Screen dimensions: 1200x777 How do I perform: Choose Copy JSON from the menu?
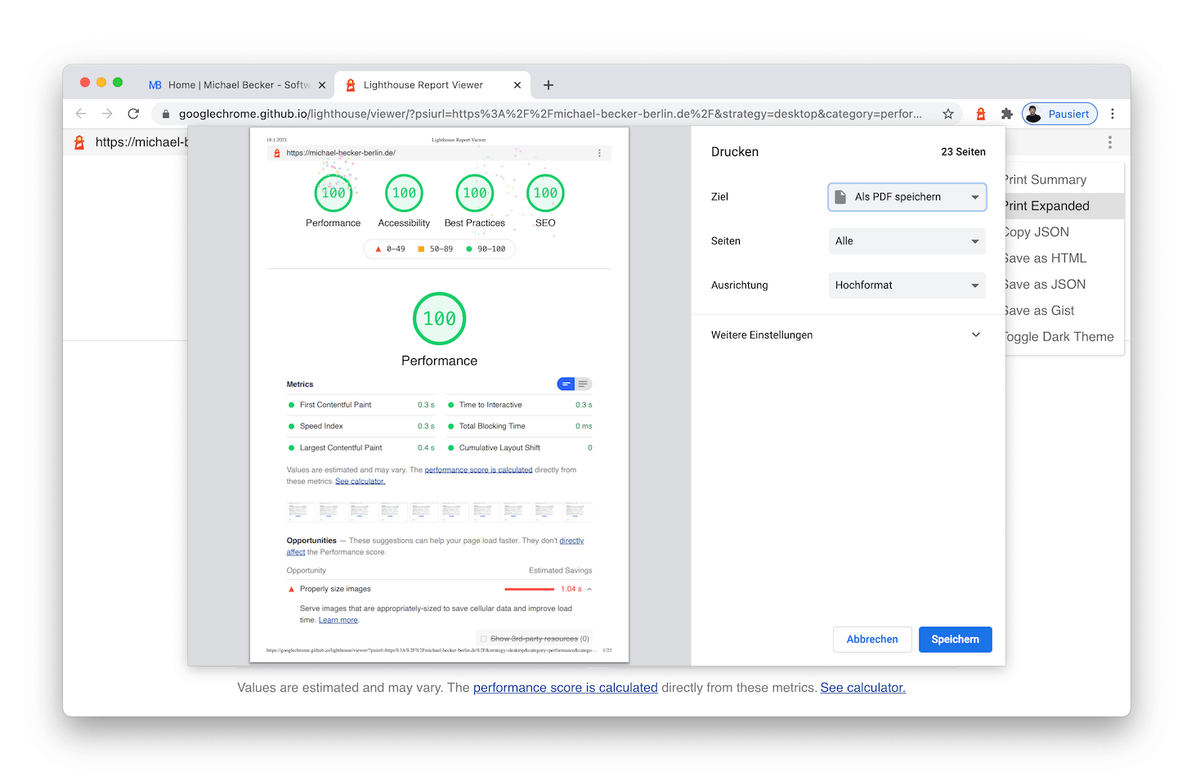(x=1064, y=232)
